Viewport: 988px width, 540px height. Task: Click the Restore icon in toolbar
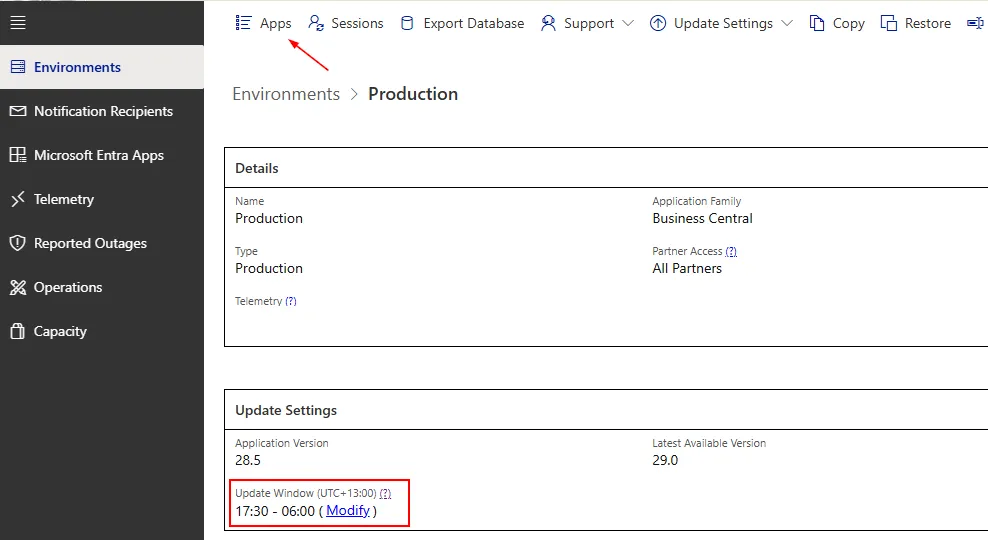click(x=888, y=23)
